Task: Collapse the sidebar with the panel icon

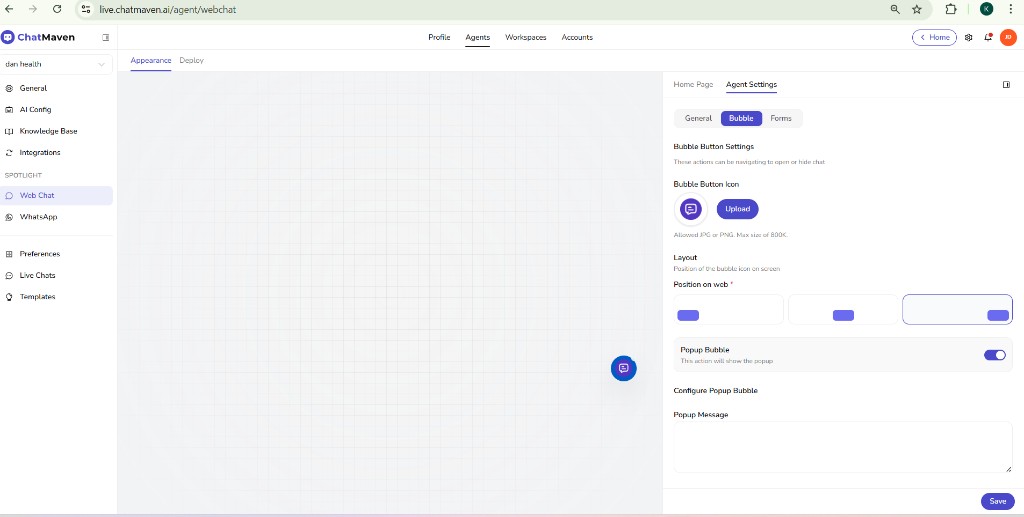Action: coord(106,37)
